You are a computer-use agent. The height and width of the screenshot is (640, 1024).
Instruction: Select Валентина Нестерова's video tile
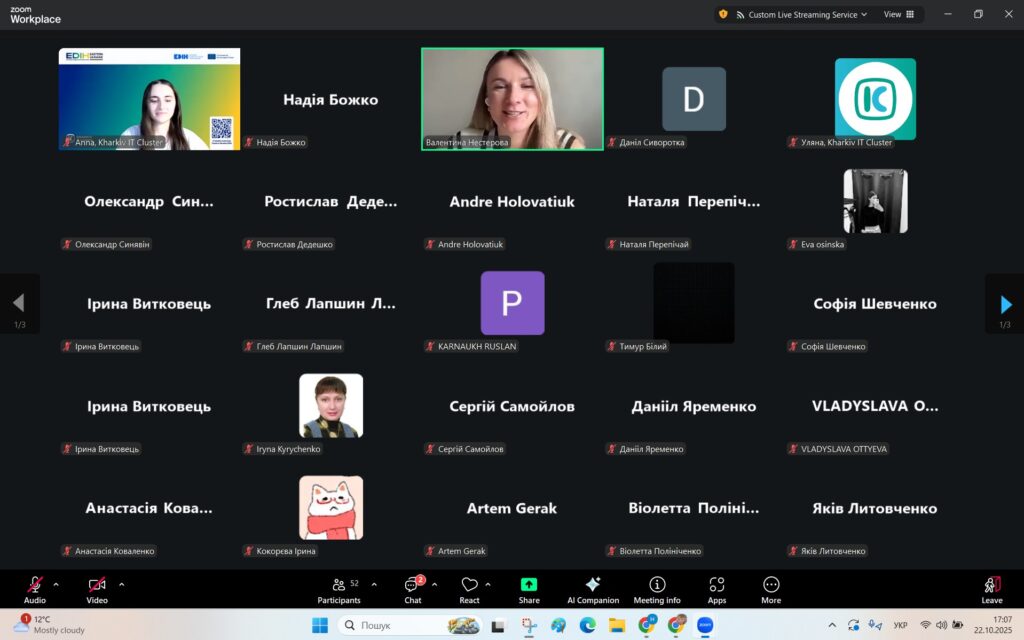pos(512,99)
